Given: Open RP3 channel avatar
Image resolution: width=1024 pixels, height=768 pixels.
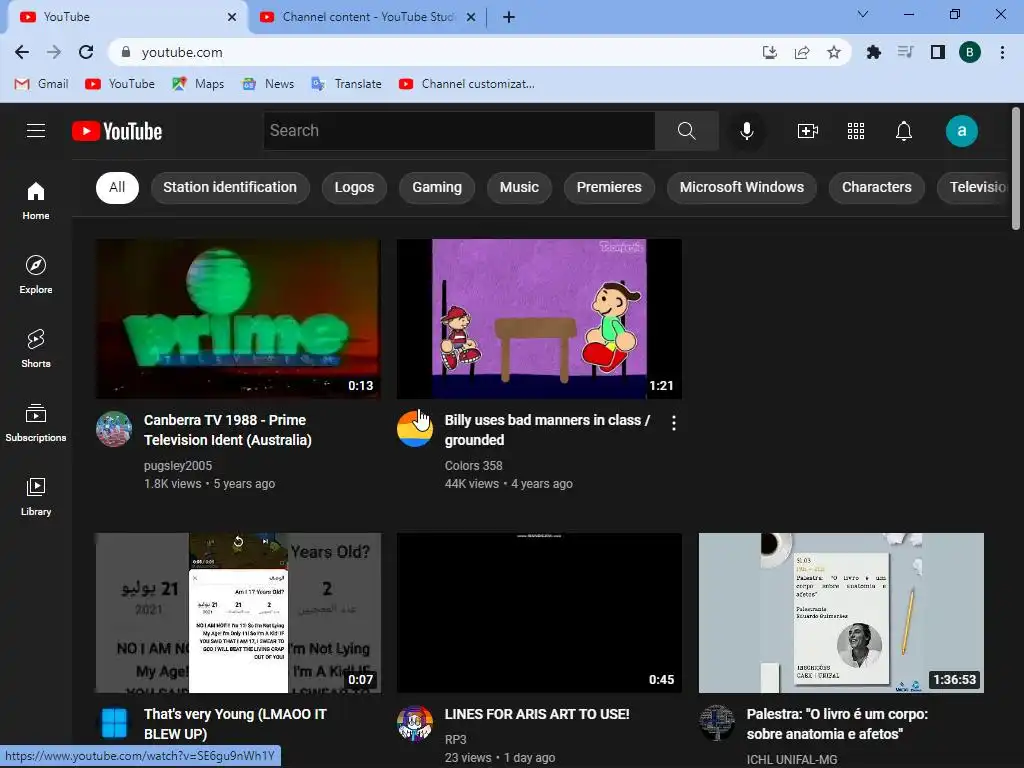Looking at the screenshot, I should pos(415,723).
